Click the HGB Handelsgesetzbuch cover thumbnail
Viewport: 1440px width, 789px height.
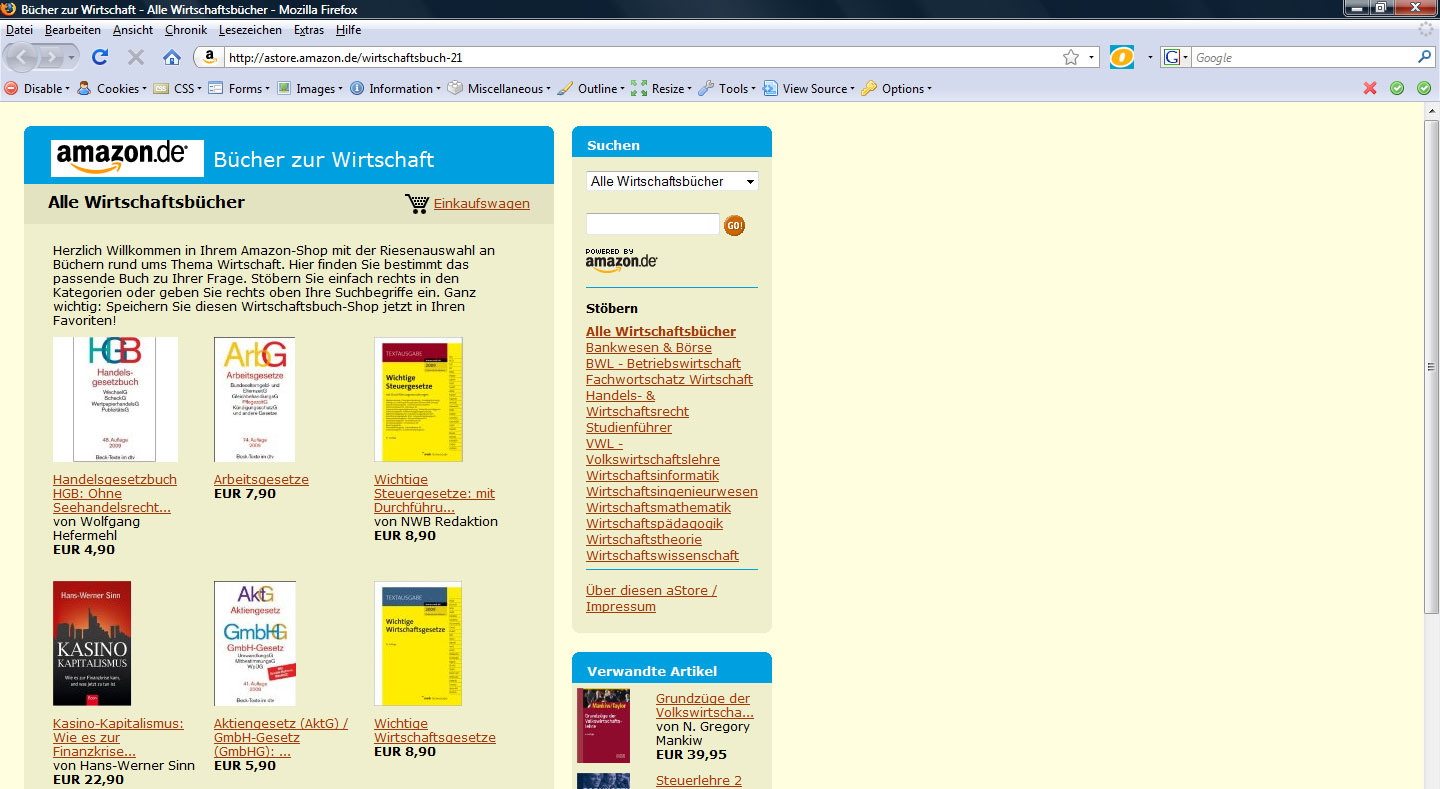(115, 399)
